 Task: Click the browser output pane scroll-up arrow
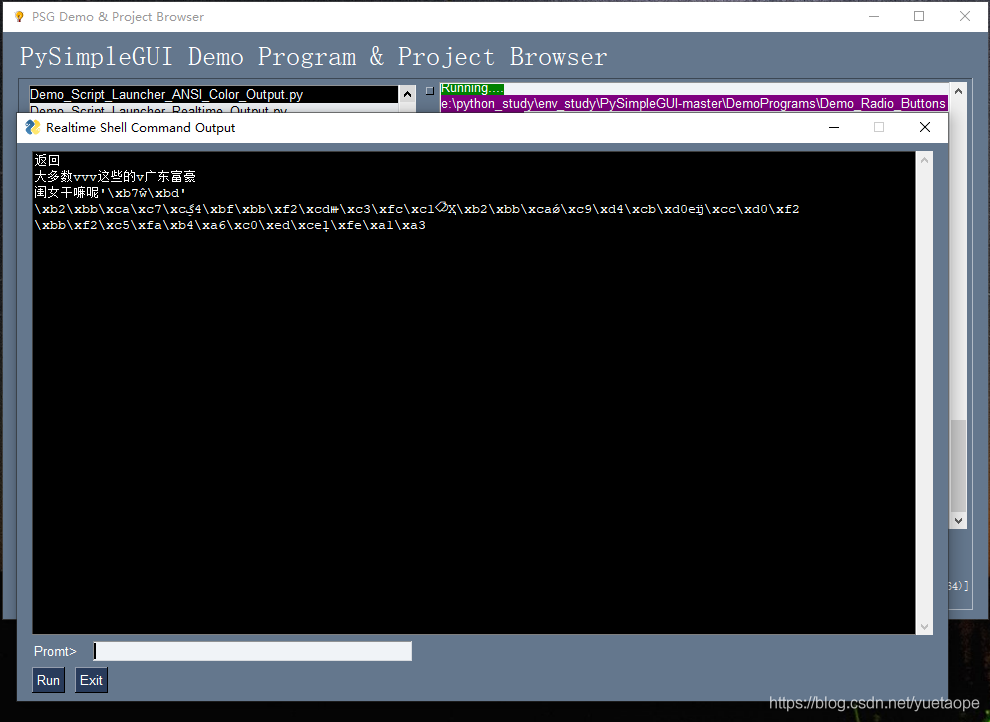[x=958, y=92]
